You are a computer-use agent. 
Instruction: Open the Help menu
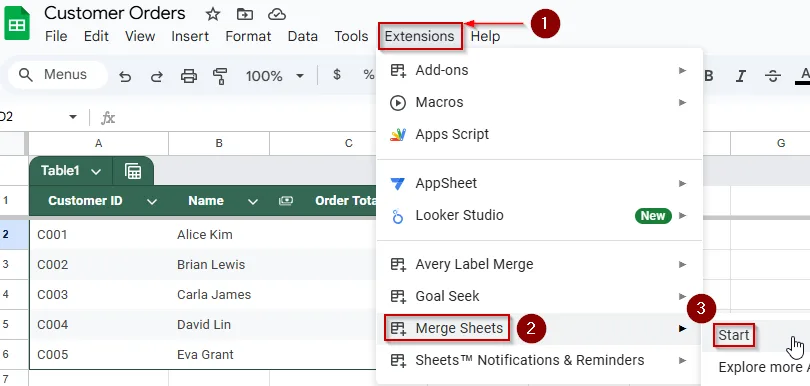pos(486,36)
